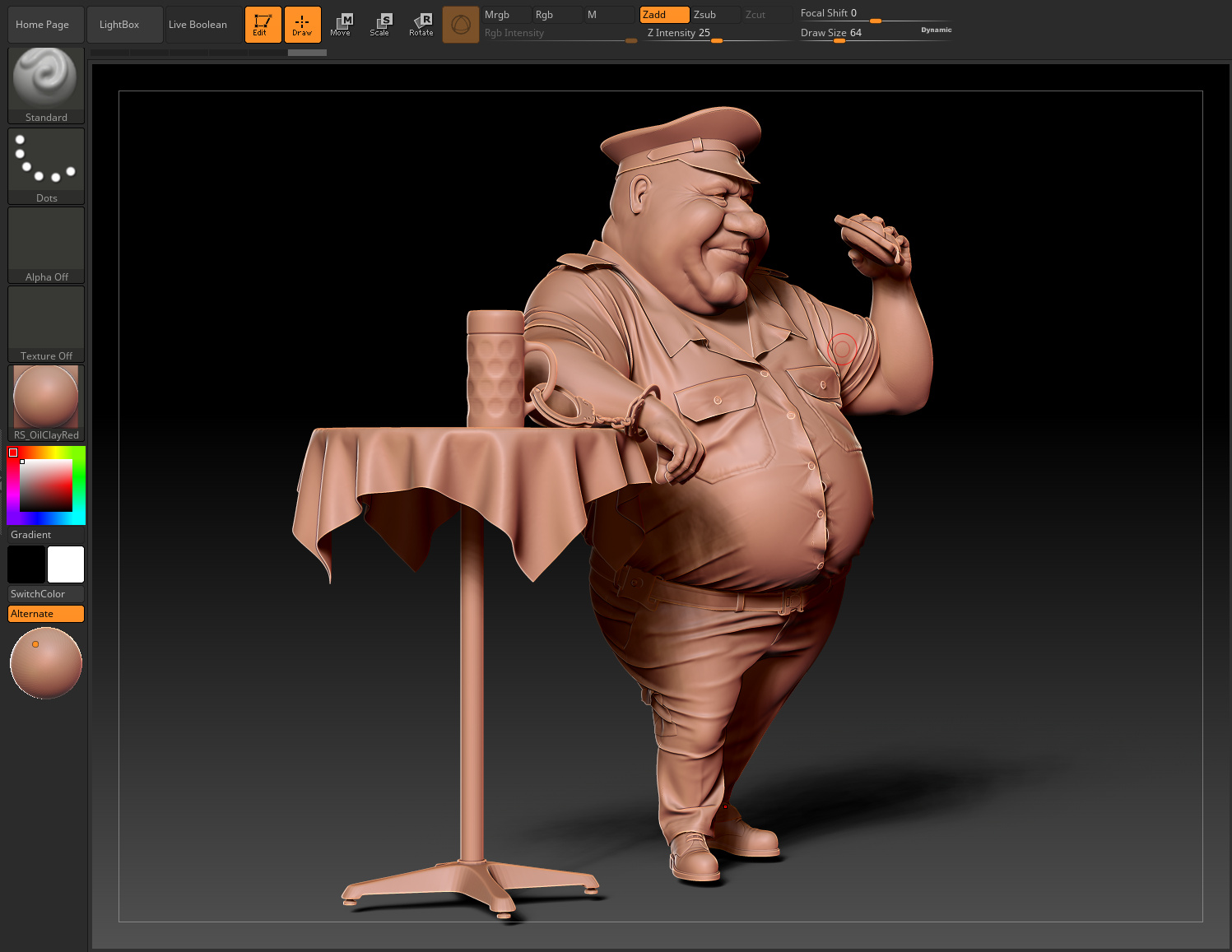Click the SwitchColor button

tap(46, 594)
